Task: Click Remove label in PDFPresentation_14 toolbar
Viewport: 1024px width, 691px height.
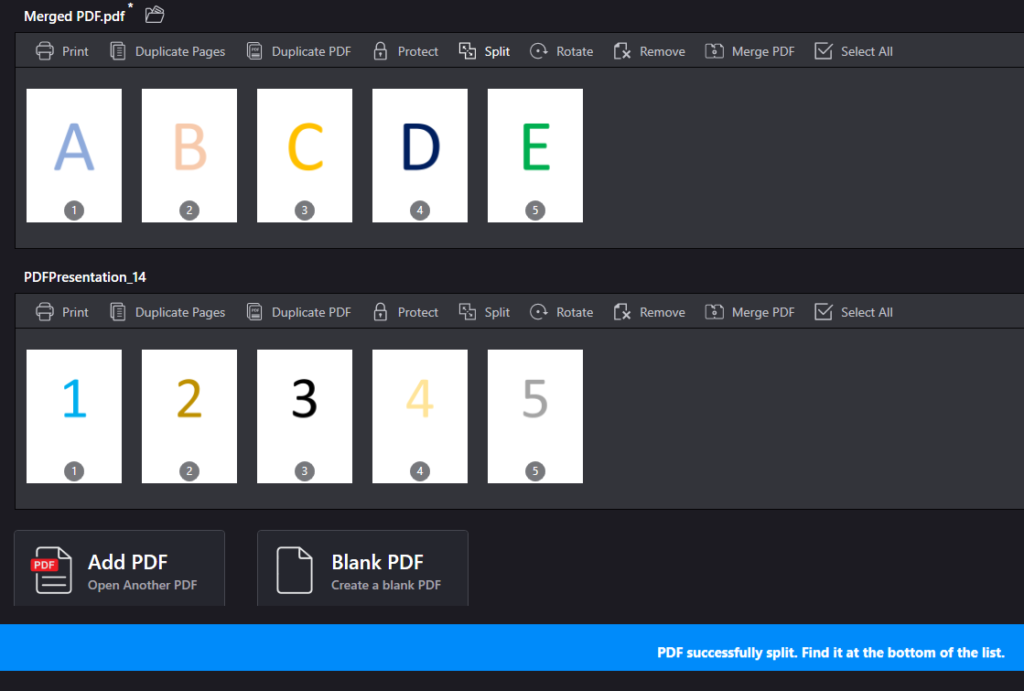Action: pyautogui.click(x=662, y=313)
